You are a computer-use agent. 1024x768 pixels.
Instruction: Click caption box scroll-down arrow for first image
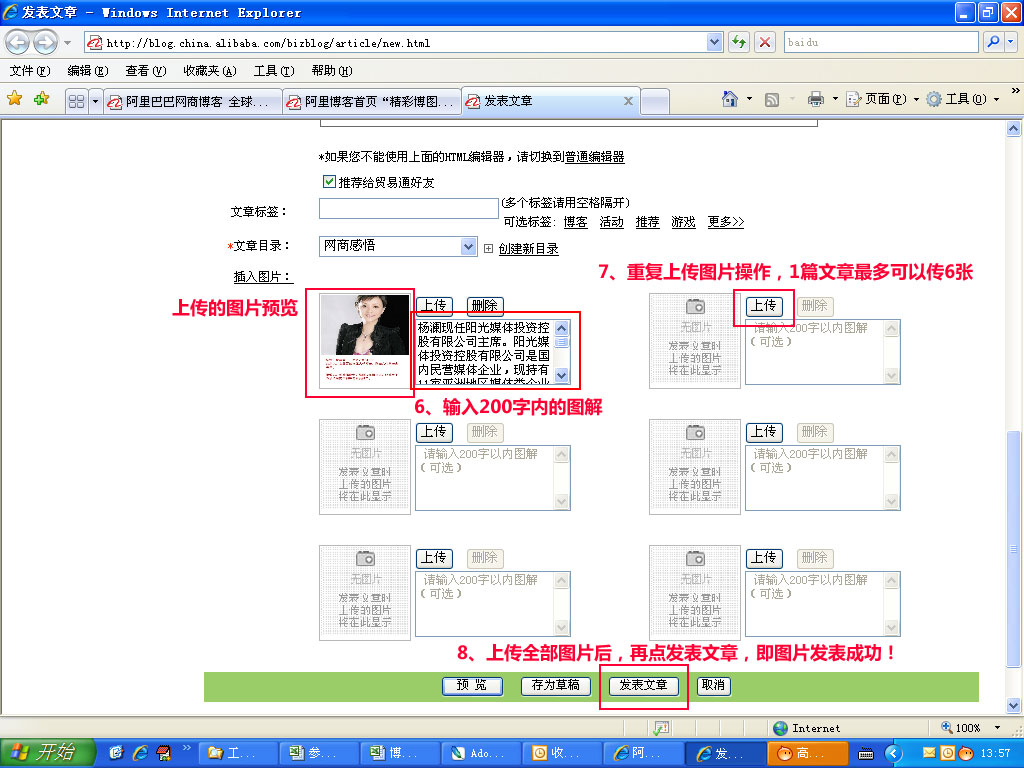562,376
